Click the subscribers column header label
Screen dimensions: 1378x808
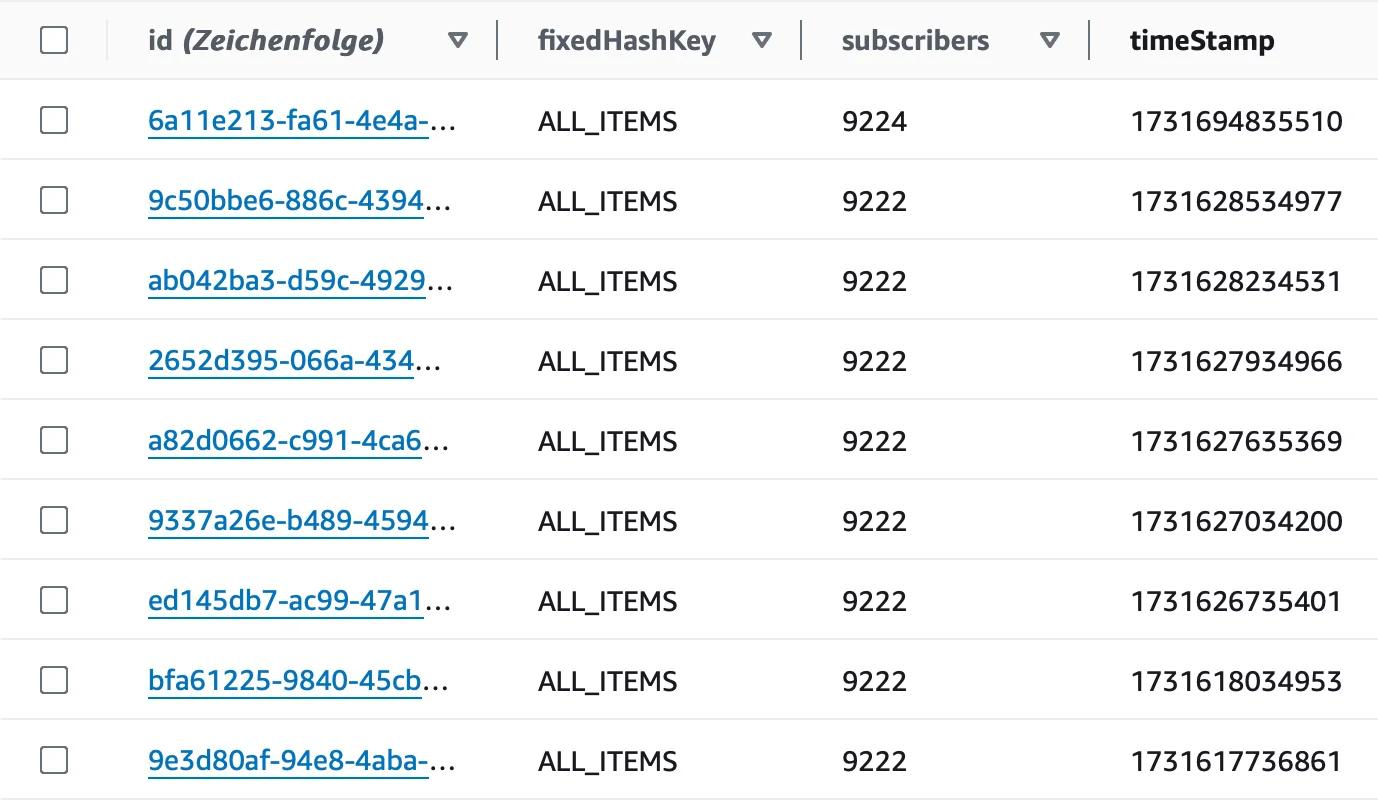[915, 41]
